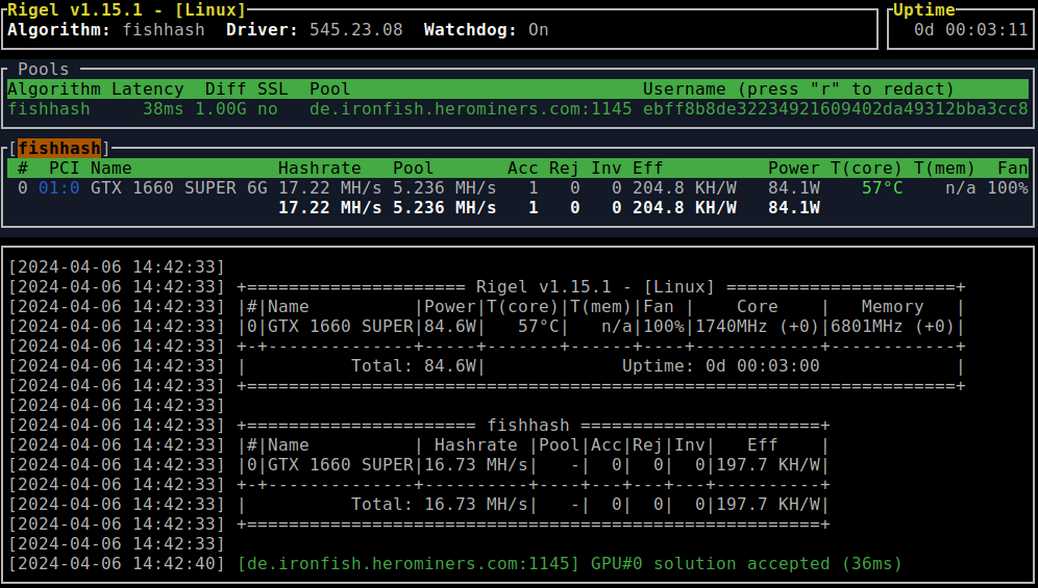Click the log banner Rigel v1.15.1 - [Linux]
Image resolution: width=1038 pixels, height=588 pixels.
[x=595, y=287]
